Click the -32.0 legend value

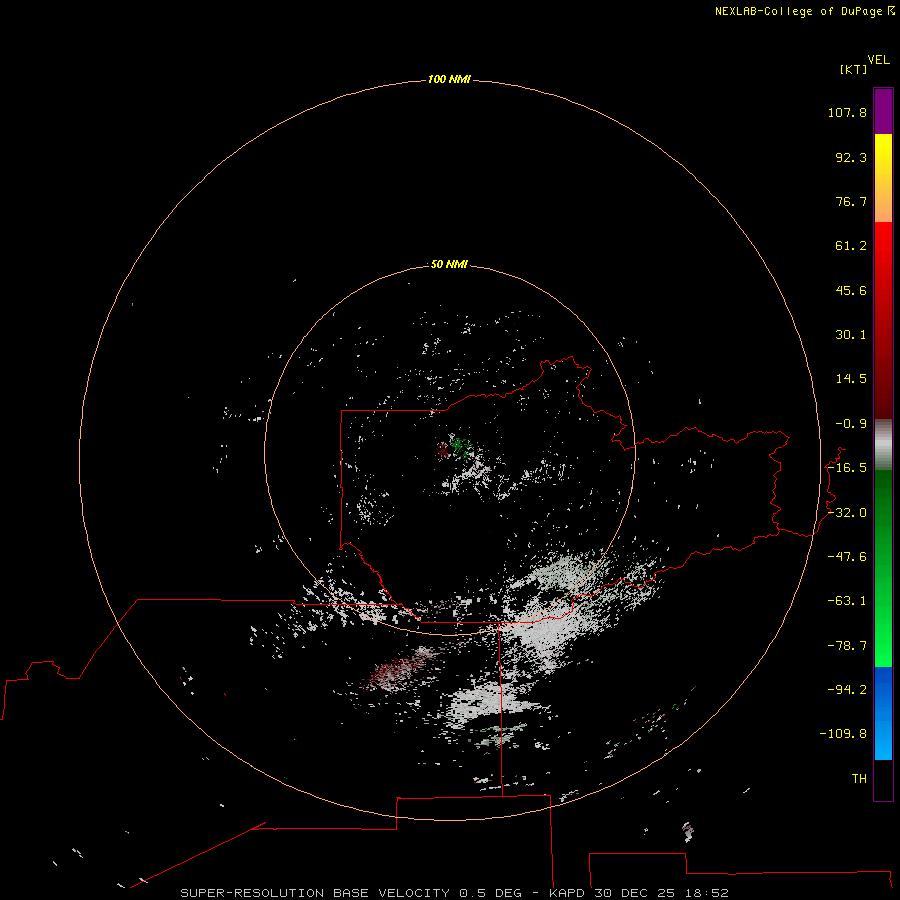click(847, 513)
